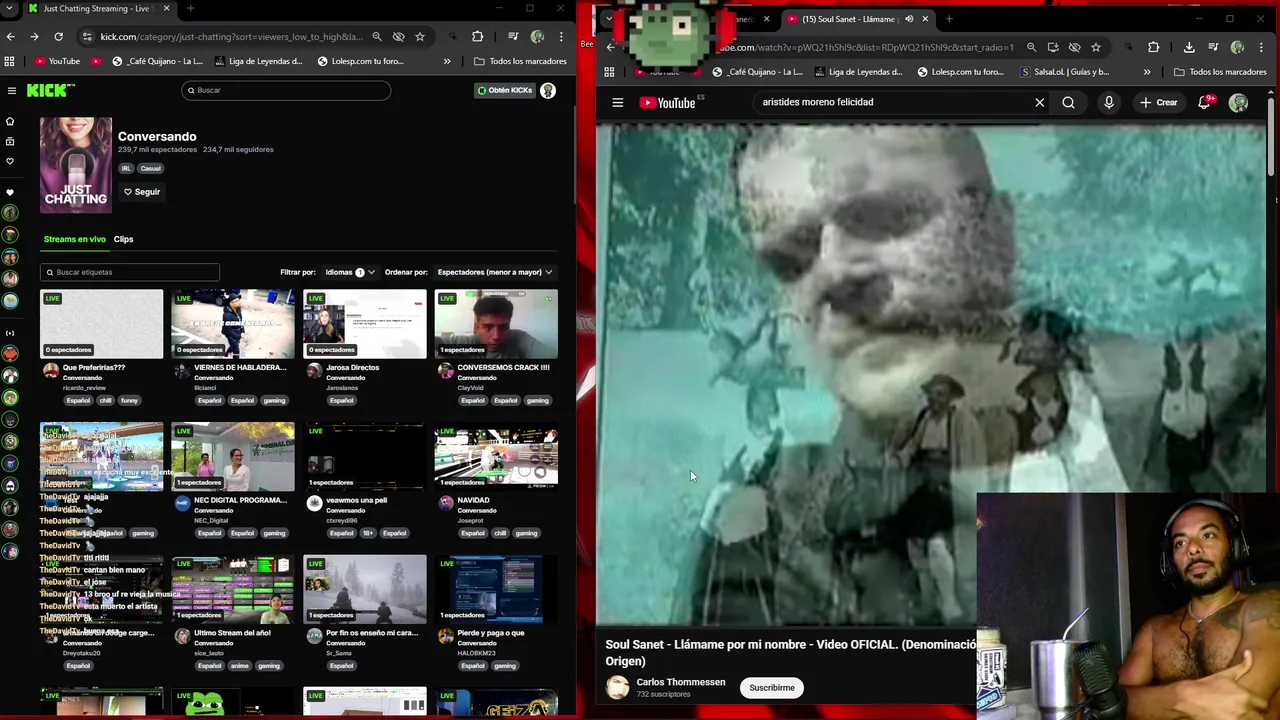
Task: Open the veawmos una peli stream title
Action: coord(356,500)
